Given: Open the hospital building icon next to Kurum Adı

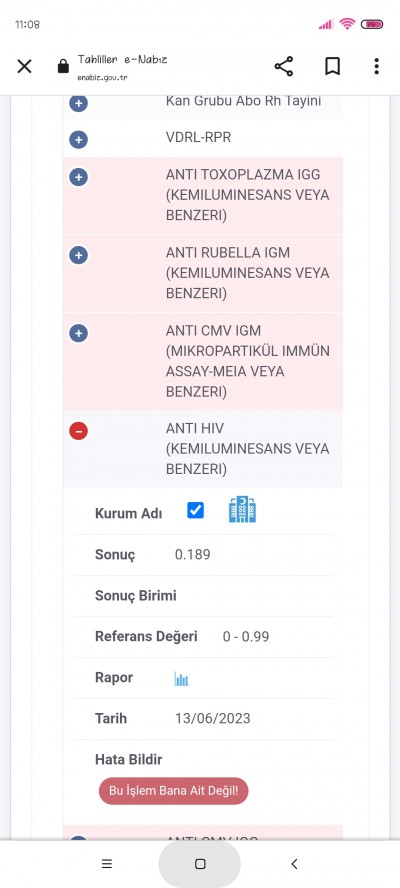Looking at the screenshot, I should (x=242, y=509).
